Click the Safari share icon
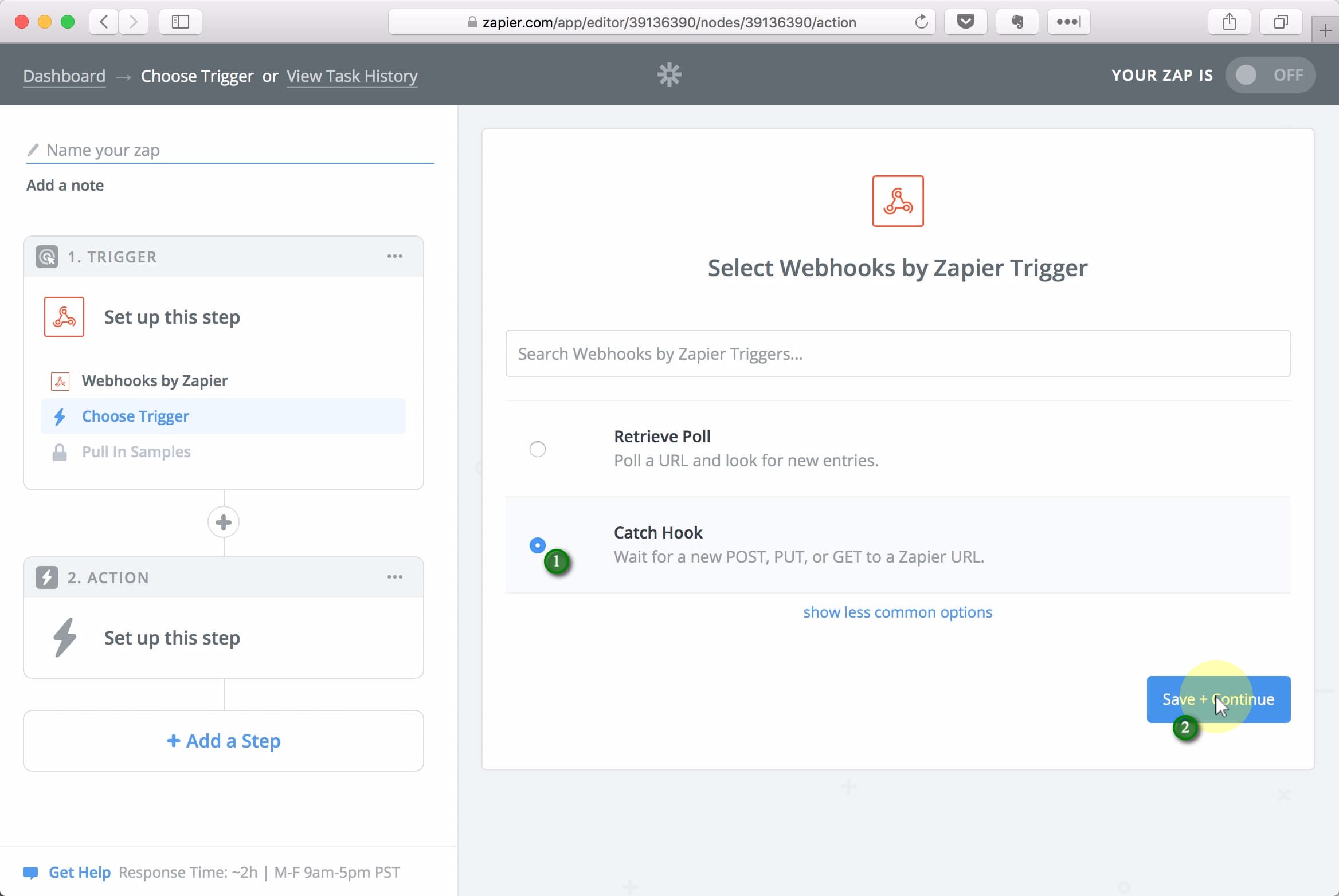This screenshot has height=896, width=1339. tap(1229, 22)
